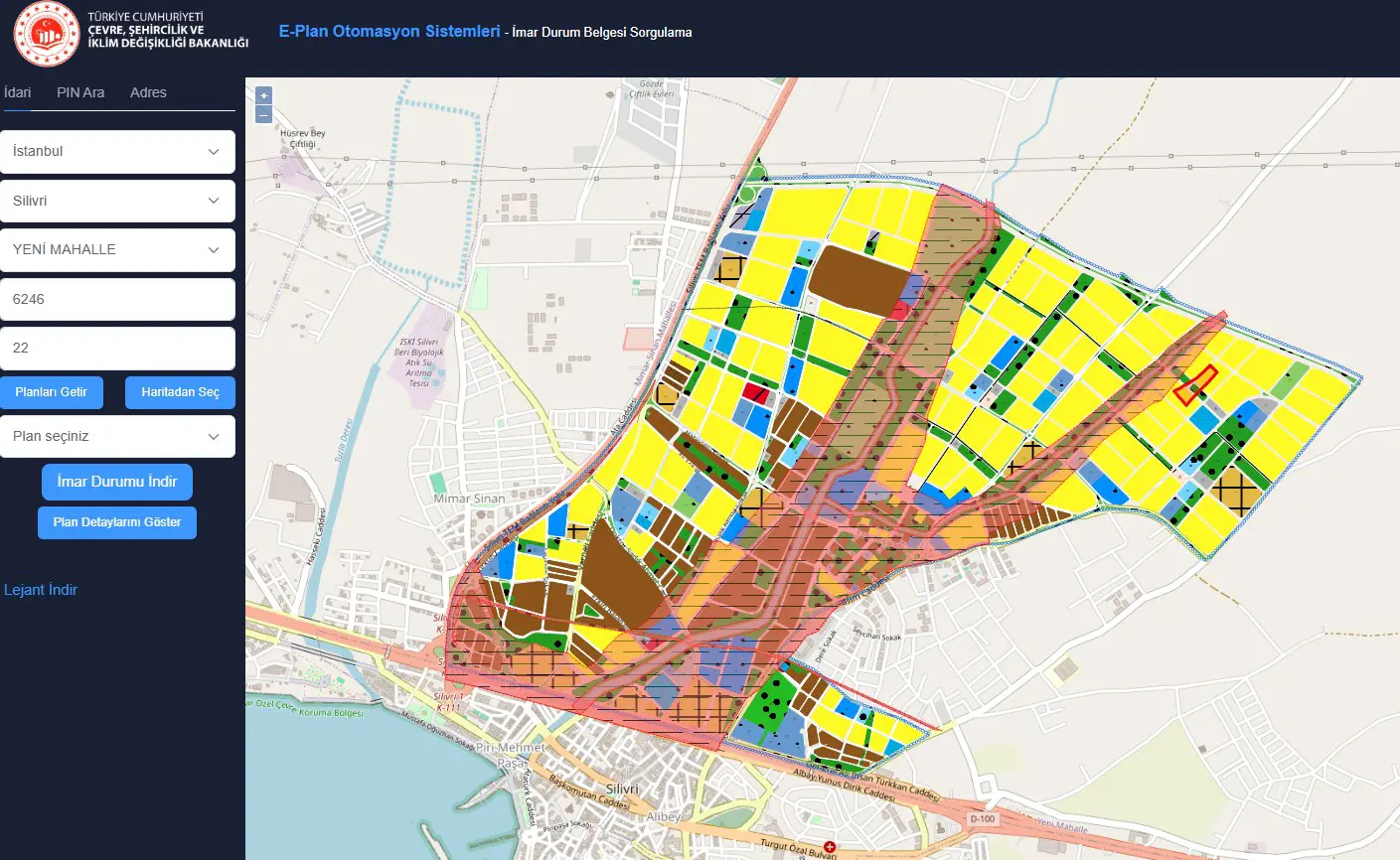This screenshot has width=1400, height=860.
Task: Click the D-100 highway shield label
Action: [982, 818]
